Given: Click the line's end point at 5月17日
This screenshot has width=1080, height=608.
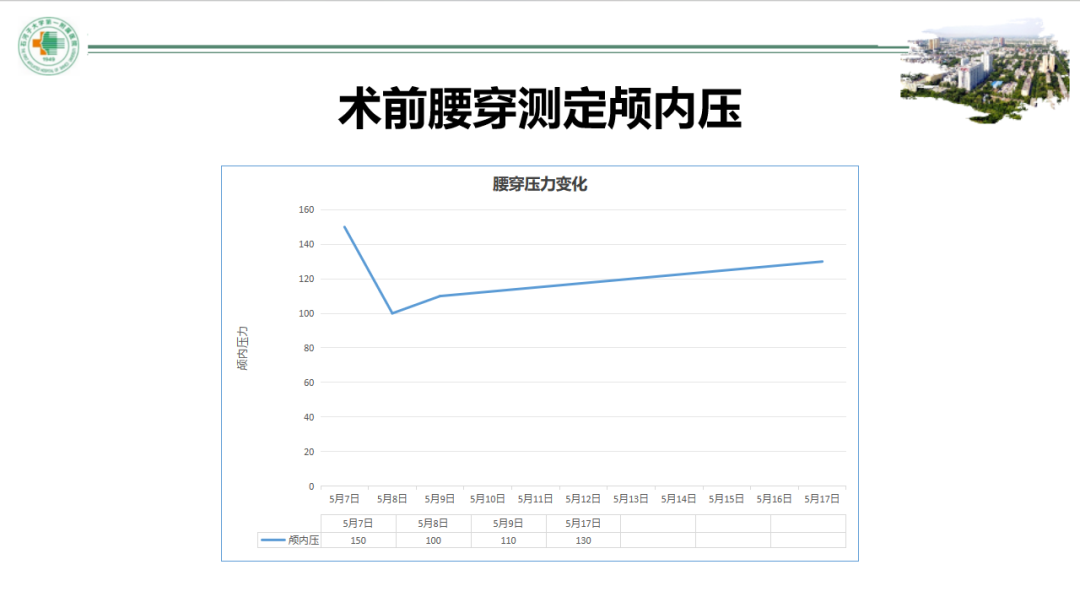Looking at the screenshot, I should pyautogui.click(x=822, y=261).
